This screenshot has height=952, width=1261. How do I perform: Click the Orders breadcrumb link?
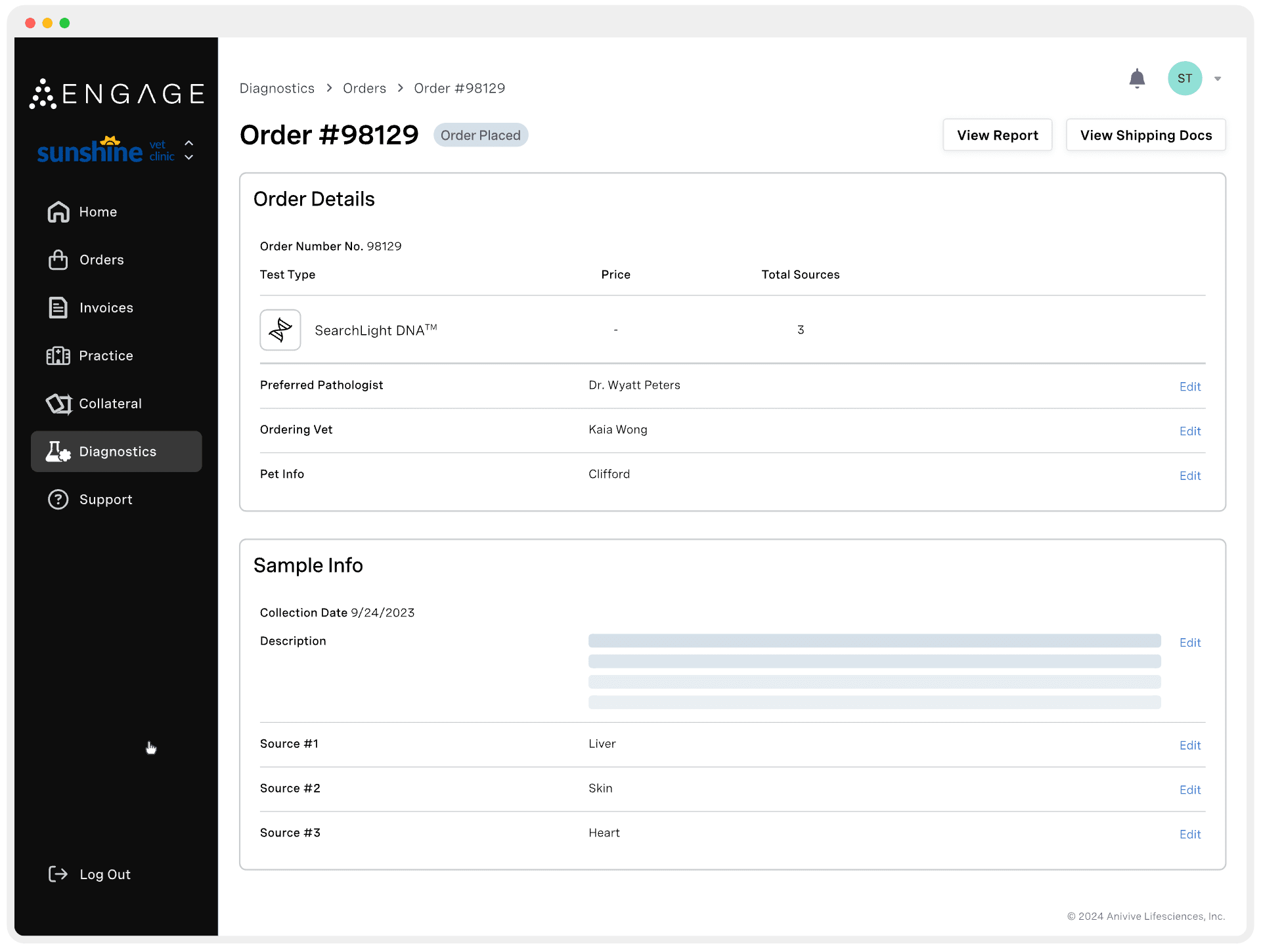(365, 88)
